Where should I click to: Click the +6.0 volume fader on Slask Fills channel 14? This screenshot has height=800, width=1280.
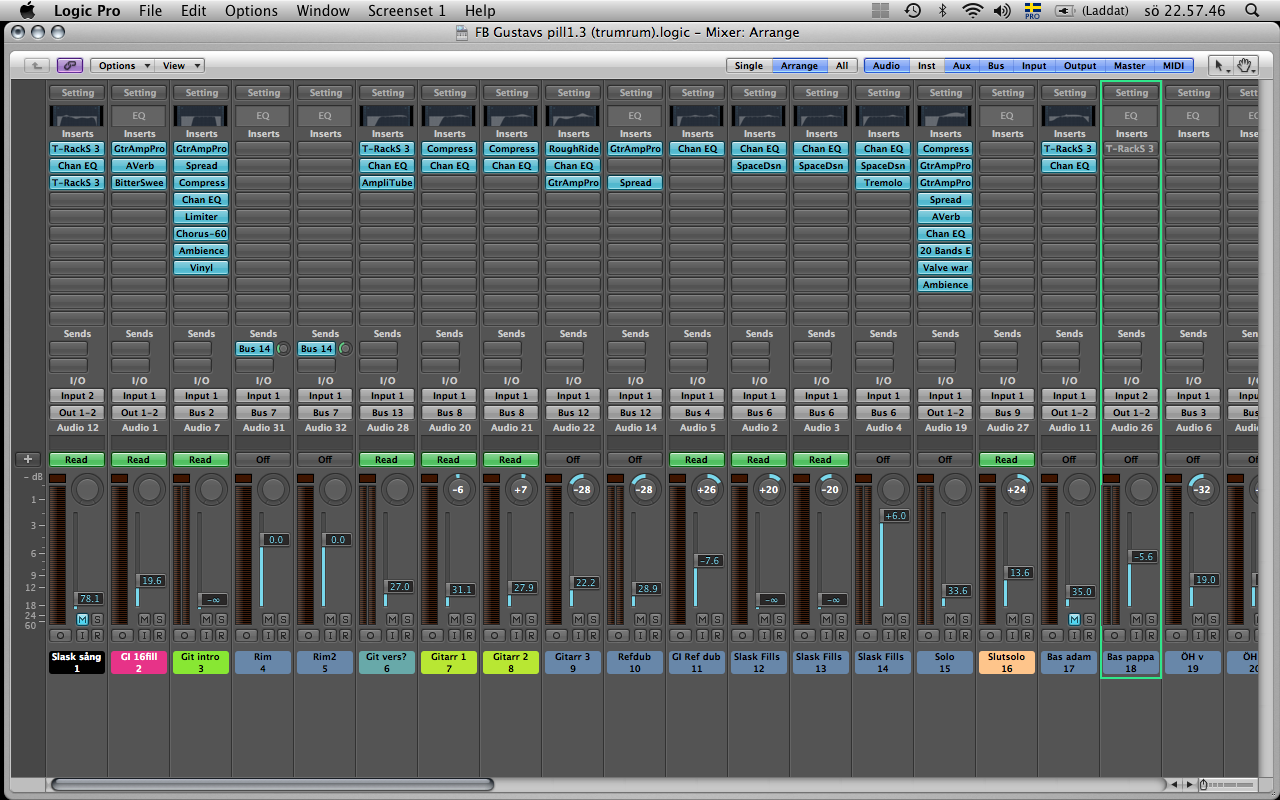pyautogui.click(x=894, y=515)
